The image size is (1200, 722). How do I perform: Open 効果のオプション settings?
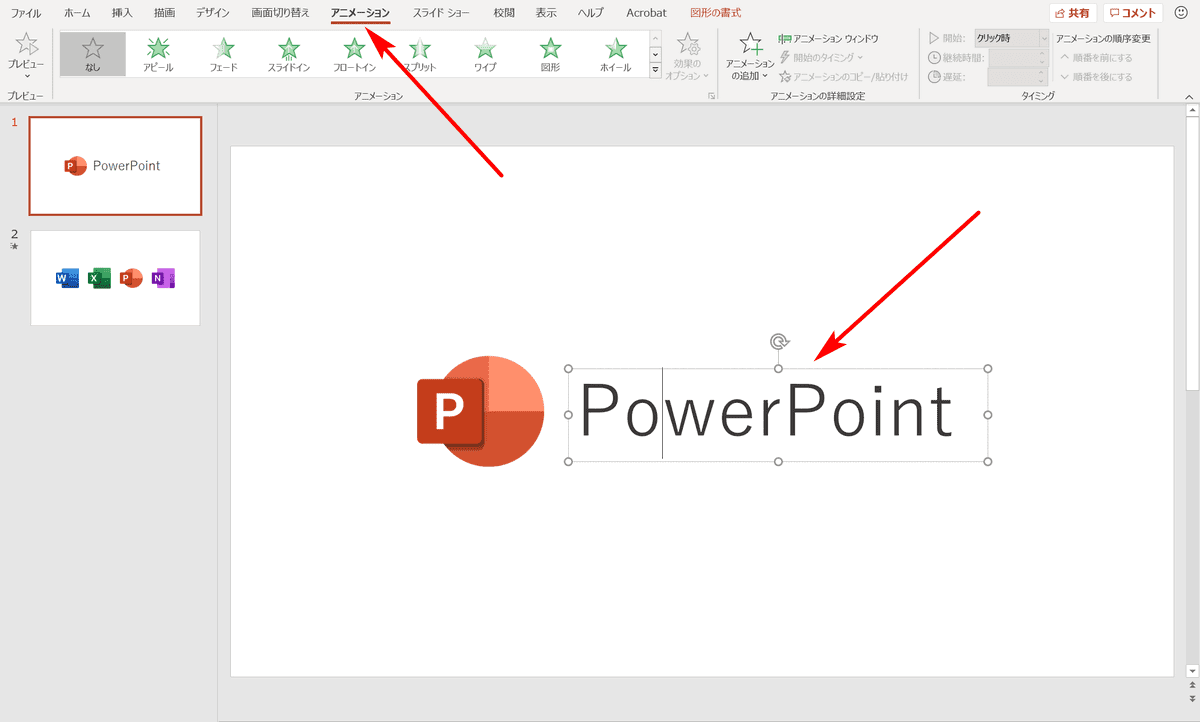tap(688, 56)
